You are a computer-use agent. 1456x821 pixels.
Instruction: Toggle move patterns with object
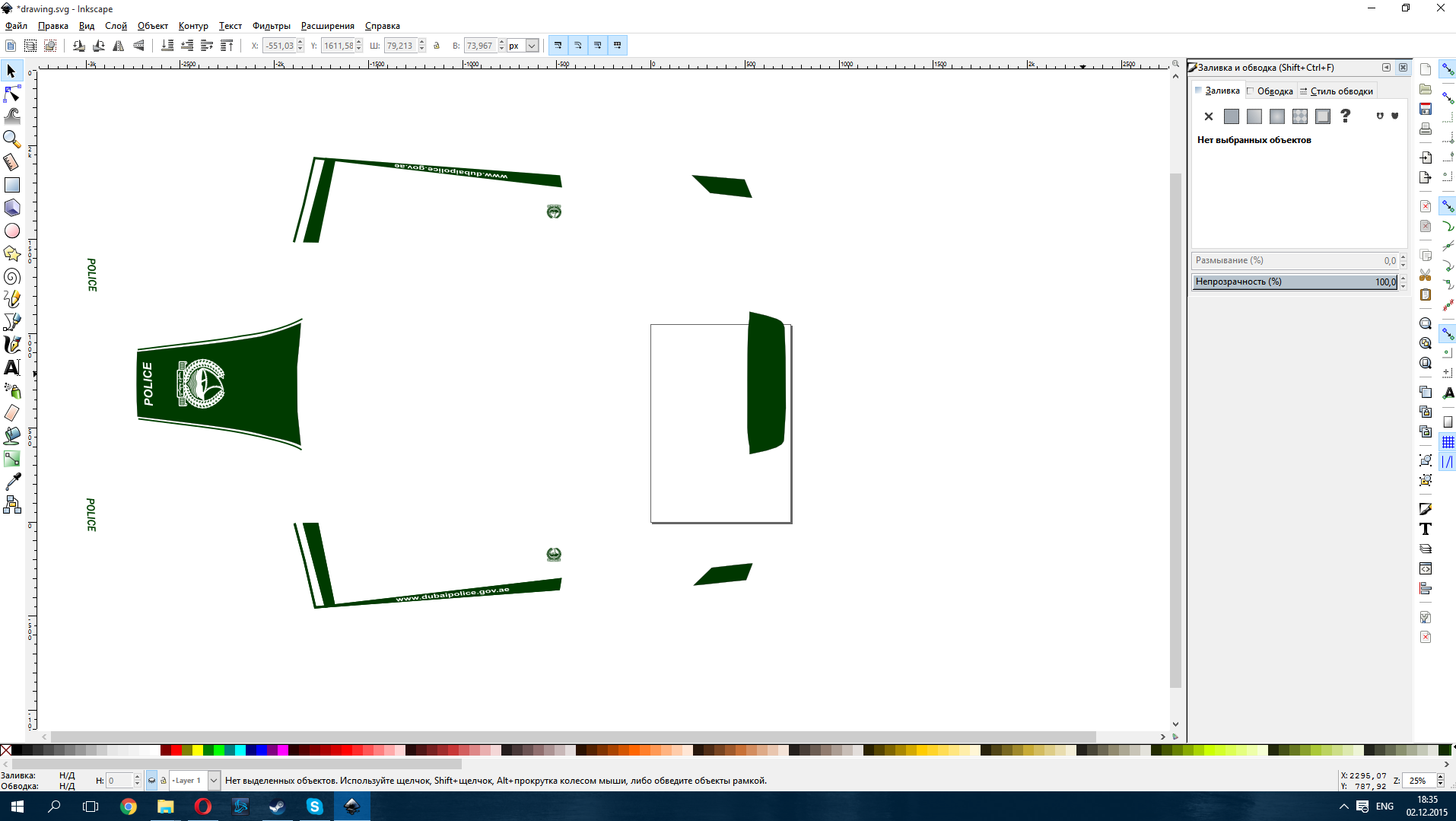(x=618, y=46)
